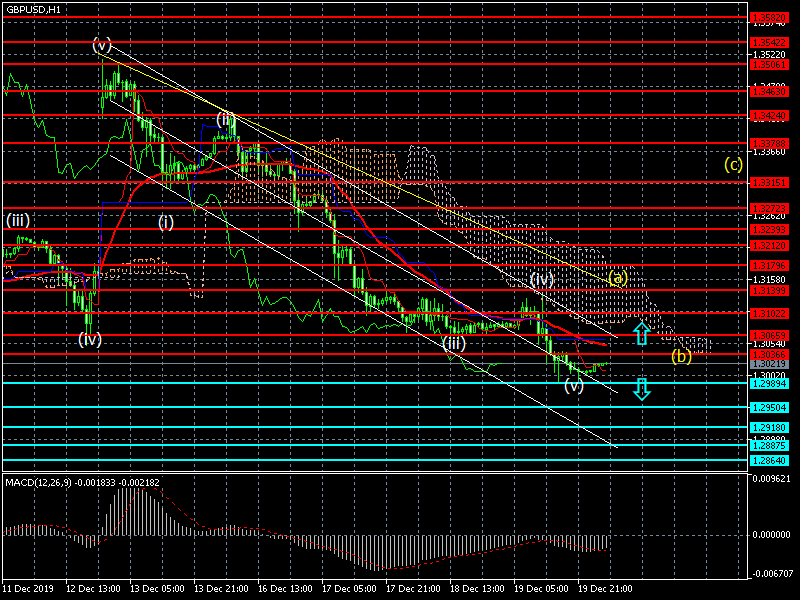Click the white (ii) wave label

226,120
